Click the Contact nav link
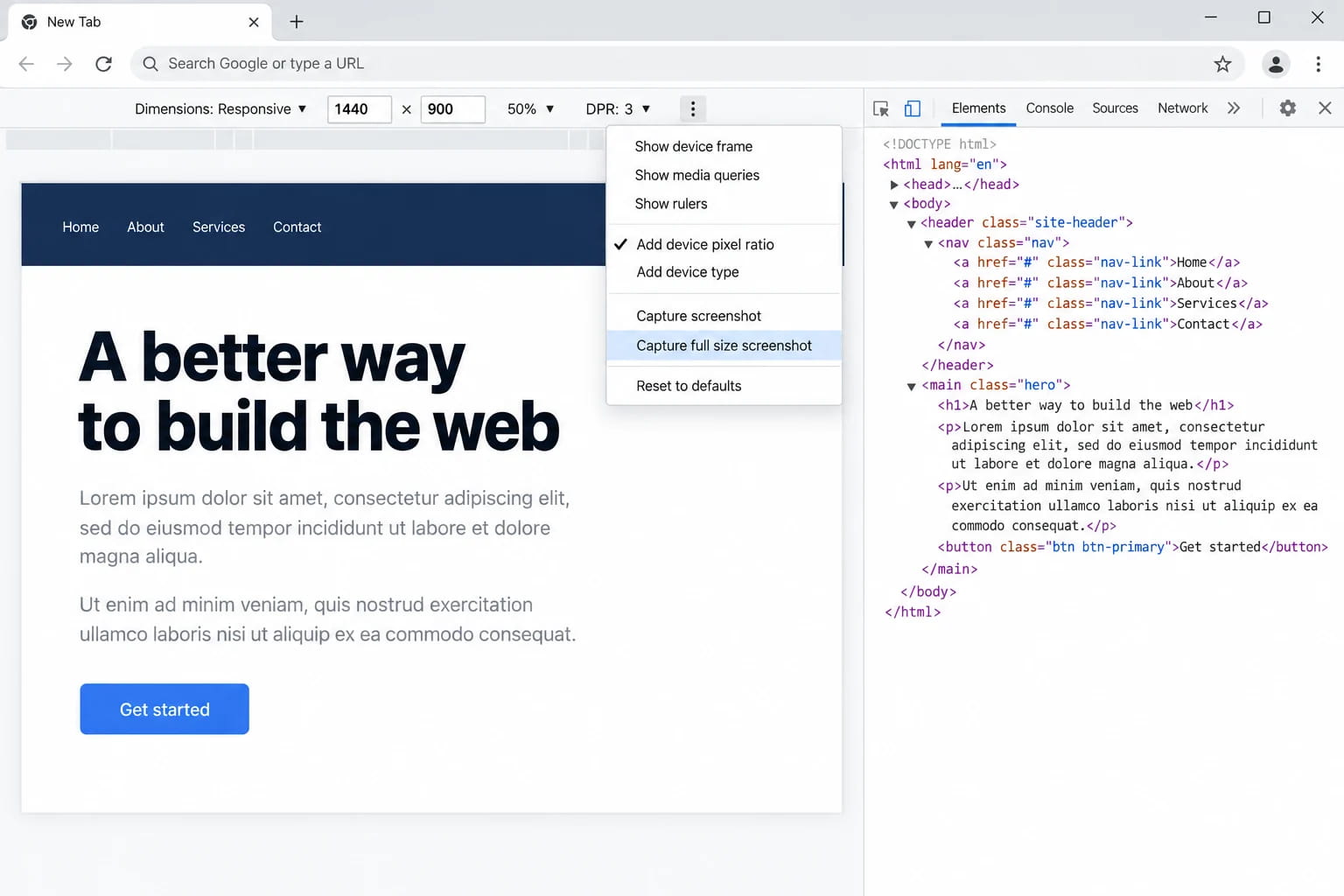 [297, 227]
